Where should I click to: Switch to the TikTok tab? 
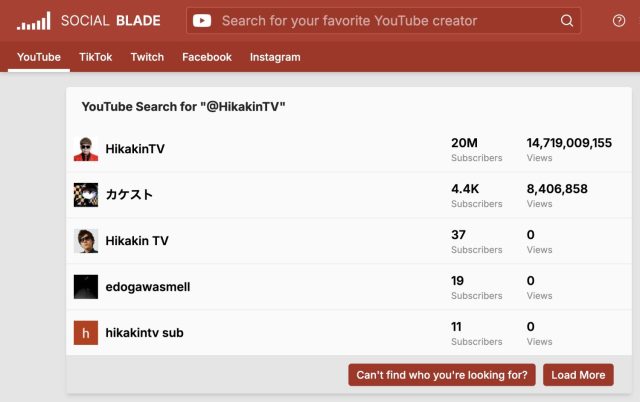(96, 57)
